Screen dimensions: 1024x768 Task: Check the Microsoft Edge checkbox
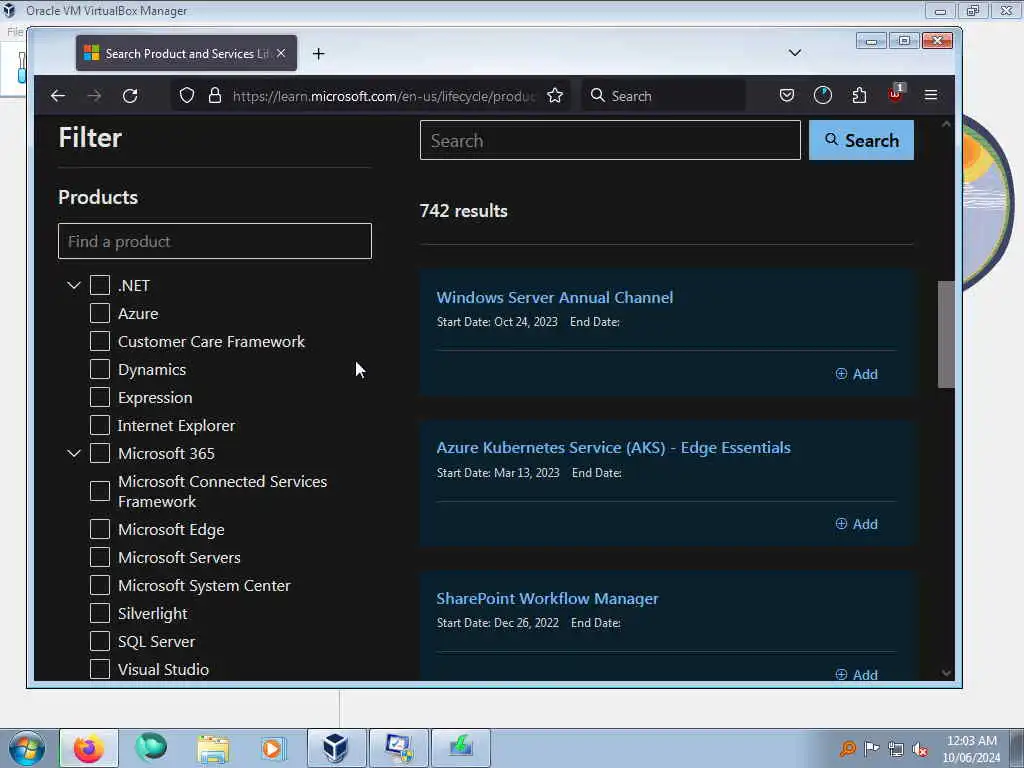point(100,529)
